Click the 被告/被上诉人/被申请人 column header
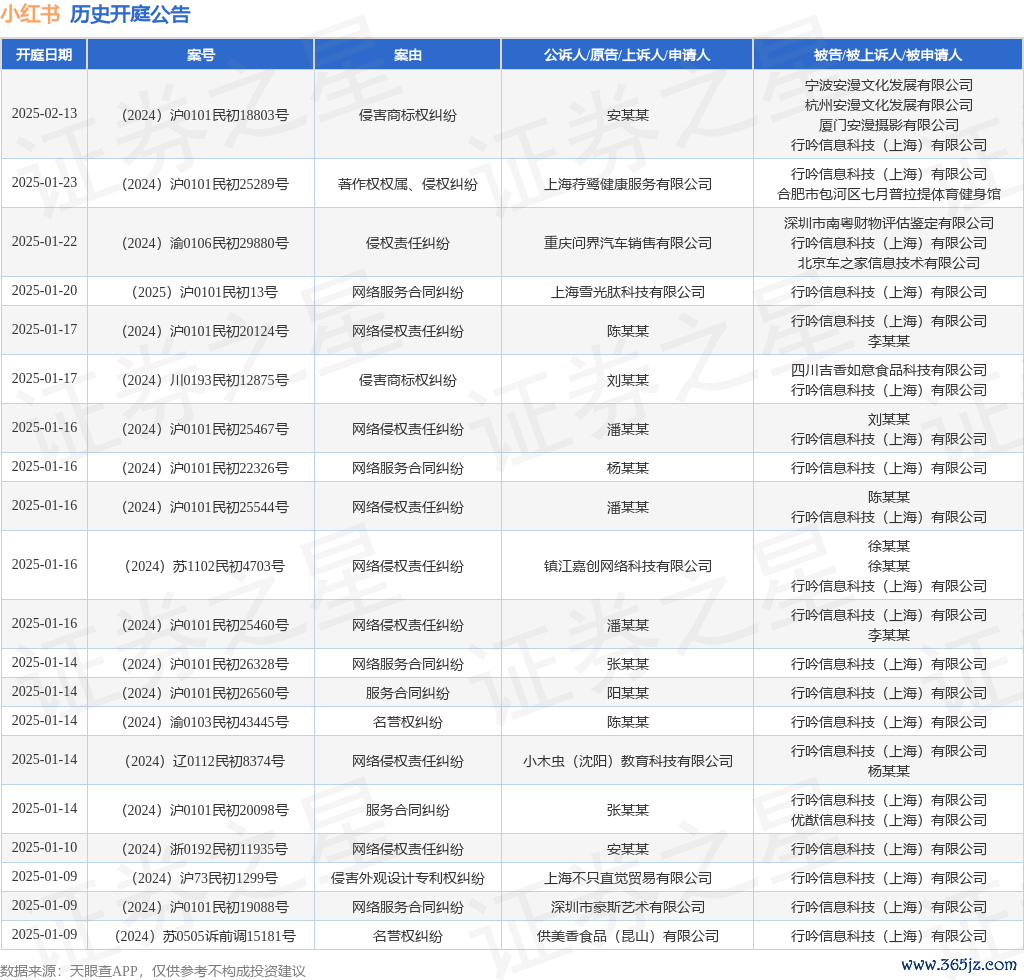This screenshot has width=1024, height=980. point(888,55)
